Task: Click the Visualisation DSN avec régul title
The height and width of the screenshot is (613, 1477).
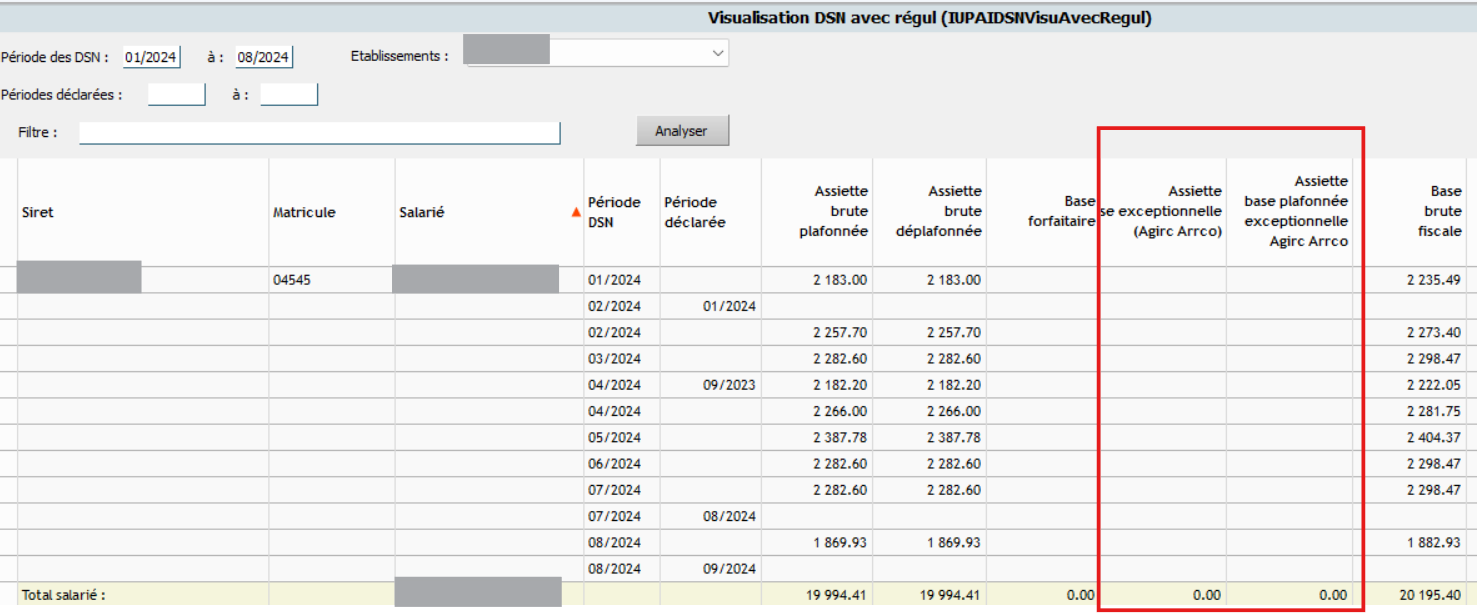Action: [x=930, y=18]
